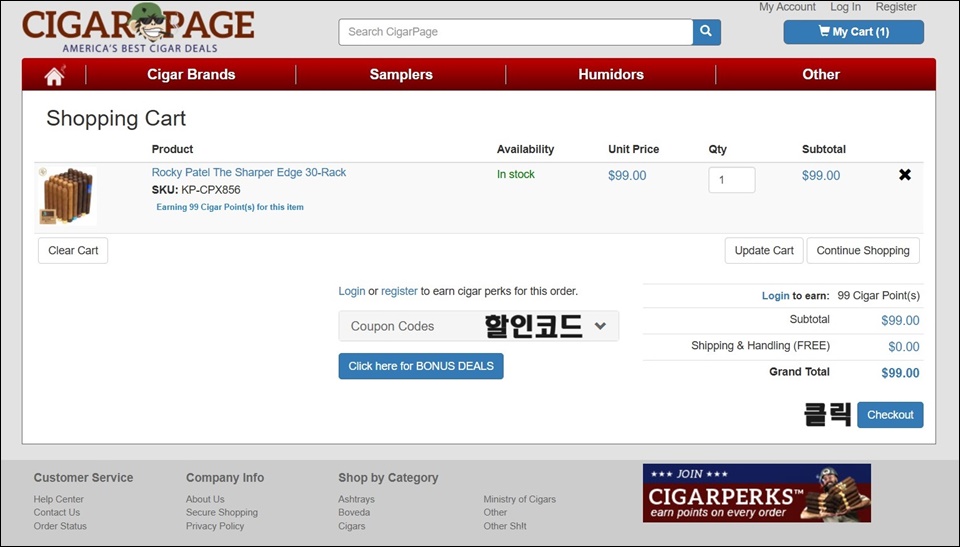Open Other menu in navigation bar

[x=821, y=75]
